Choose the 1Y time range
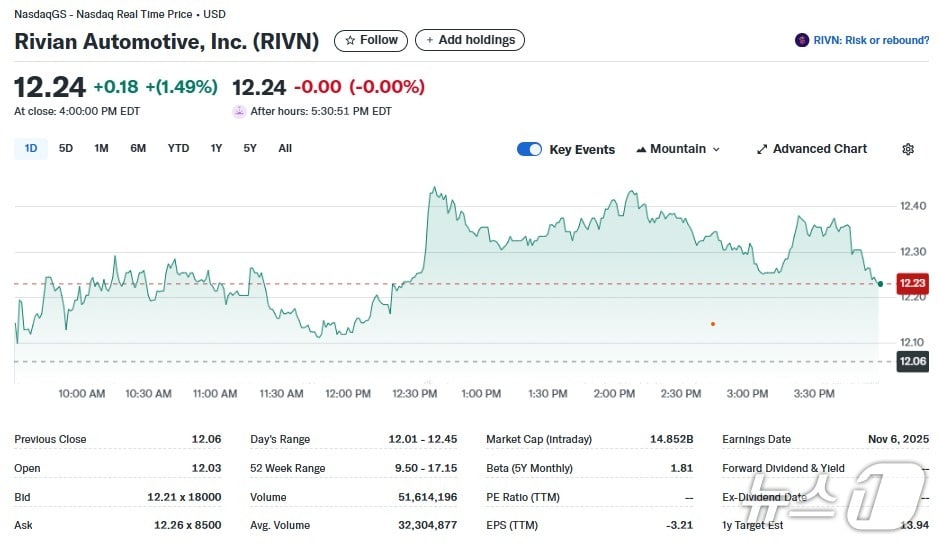939x544 pixels. coord(216,148)
